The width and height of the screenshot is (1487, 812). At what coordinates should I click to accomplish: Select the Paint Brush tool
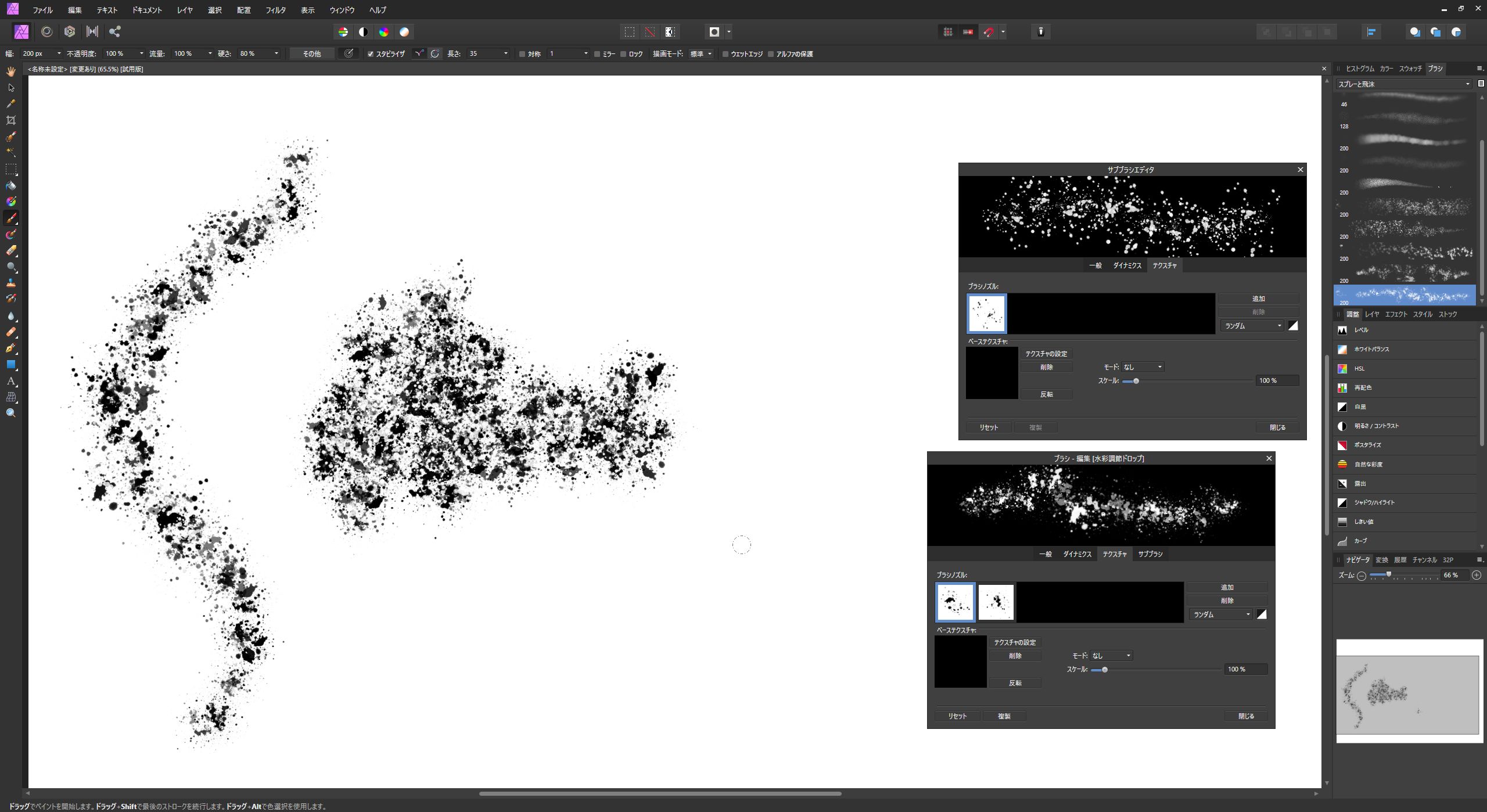(x=11, y=218)
